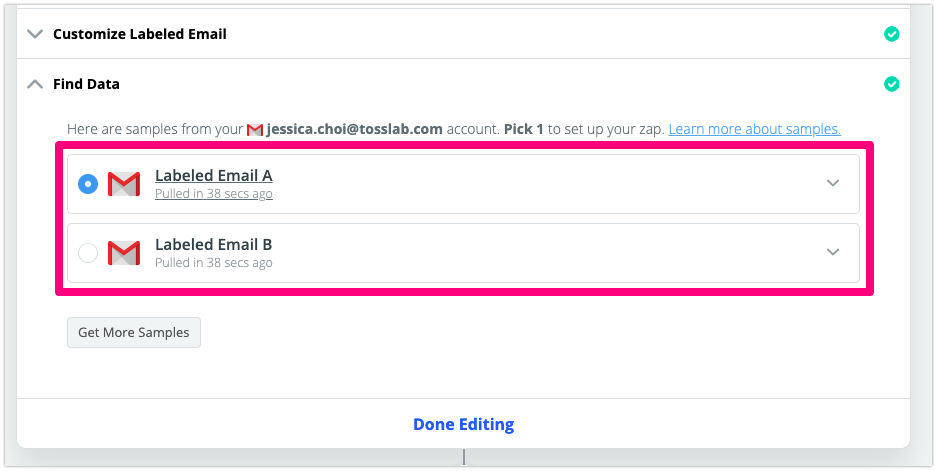This screenshot has width=937, height=471.
Task: Click the Labeled Email B title
Action: (x=213, y=244)
